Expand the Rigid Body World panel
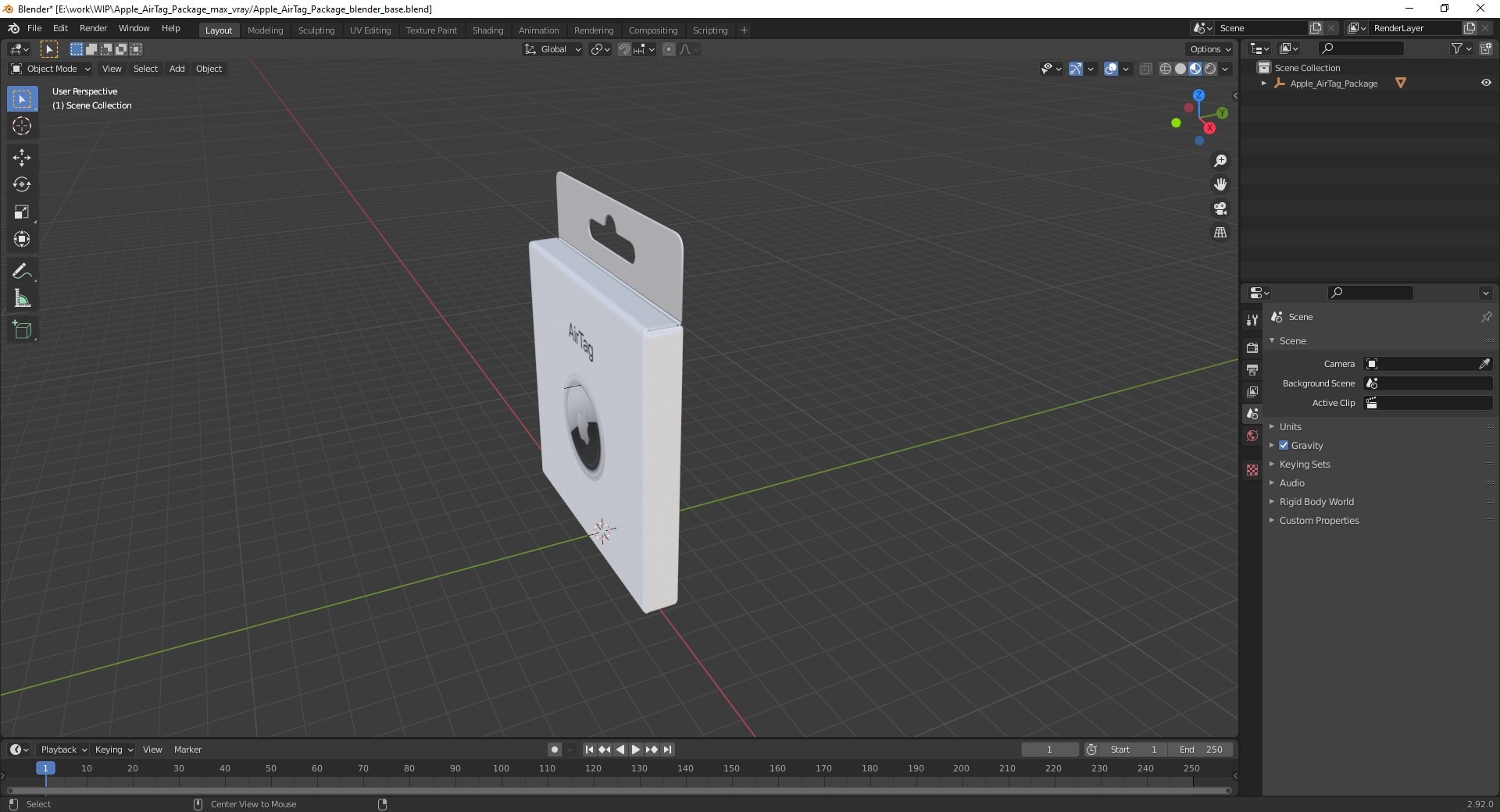 1316,501
